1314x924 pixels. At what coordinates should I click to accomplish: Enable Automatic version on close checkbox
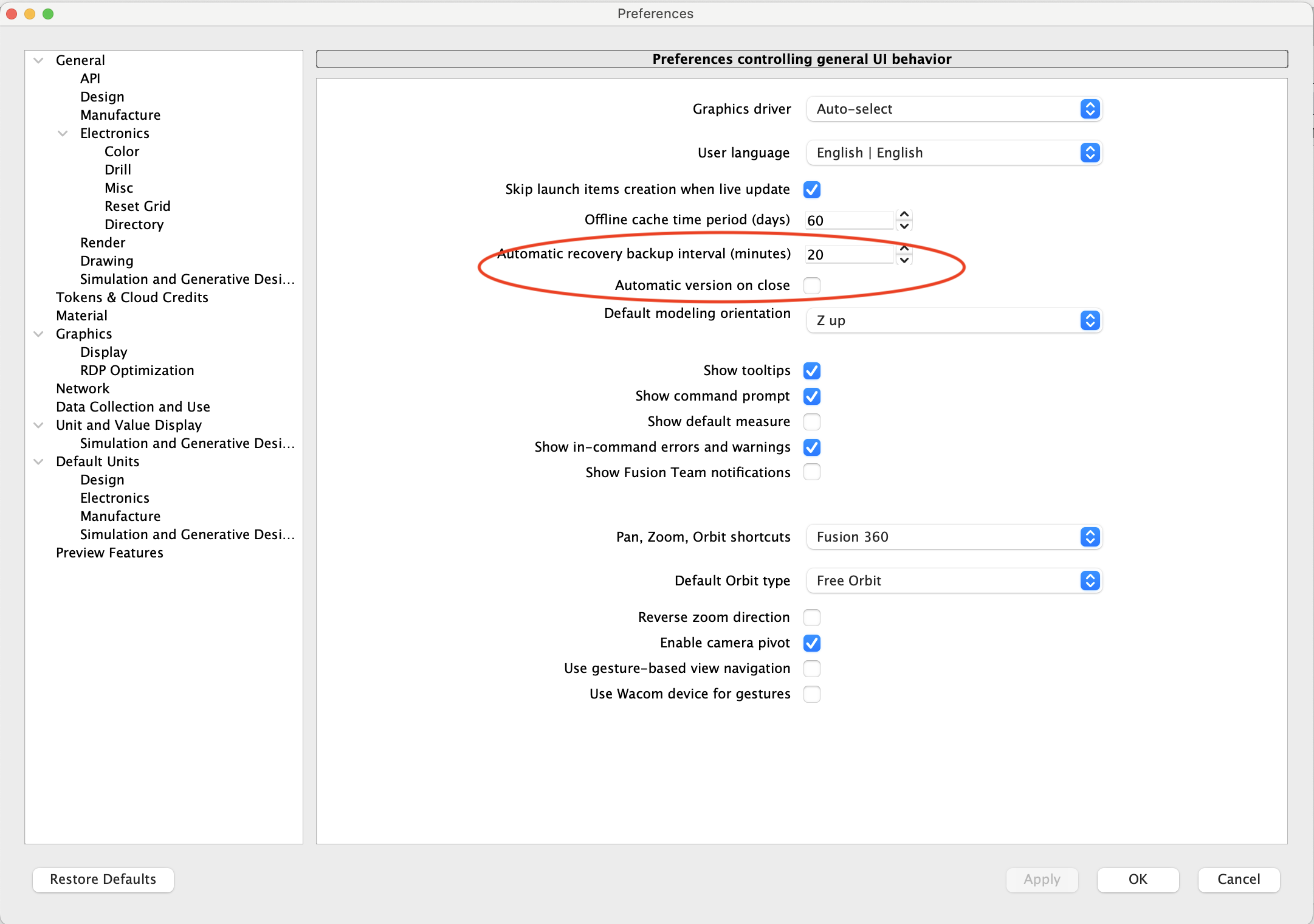pyautogui.click(x=811, y=285)
